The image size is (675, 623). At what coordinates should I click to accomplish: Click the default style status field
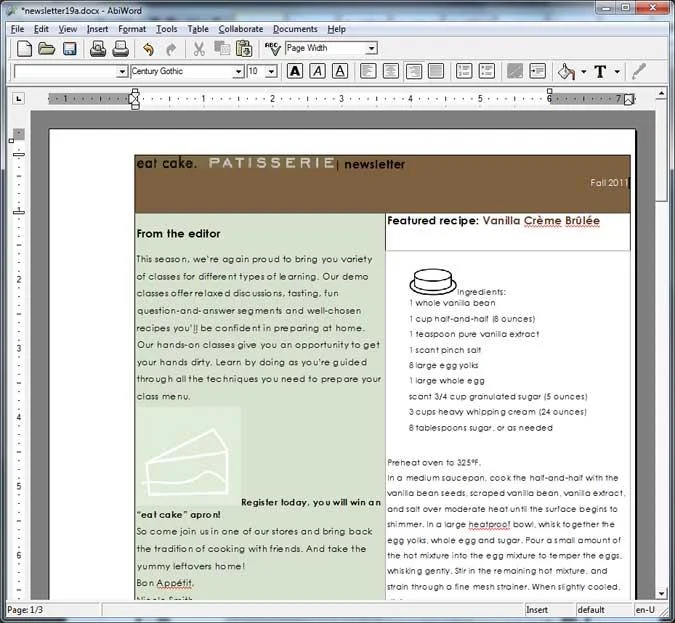tap(604, 610)
